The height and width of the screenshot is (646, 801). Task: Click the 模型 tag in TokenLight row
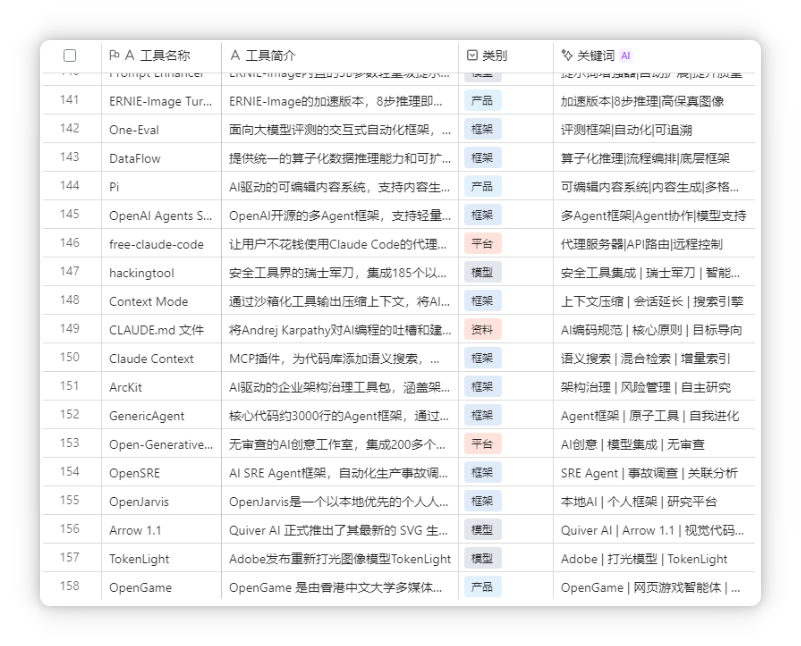483,558
